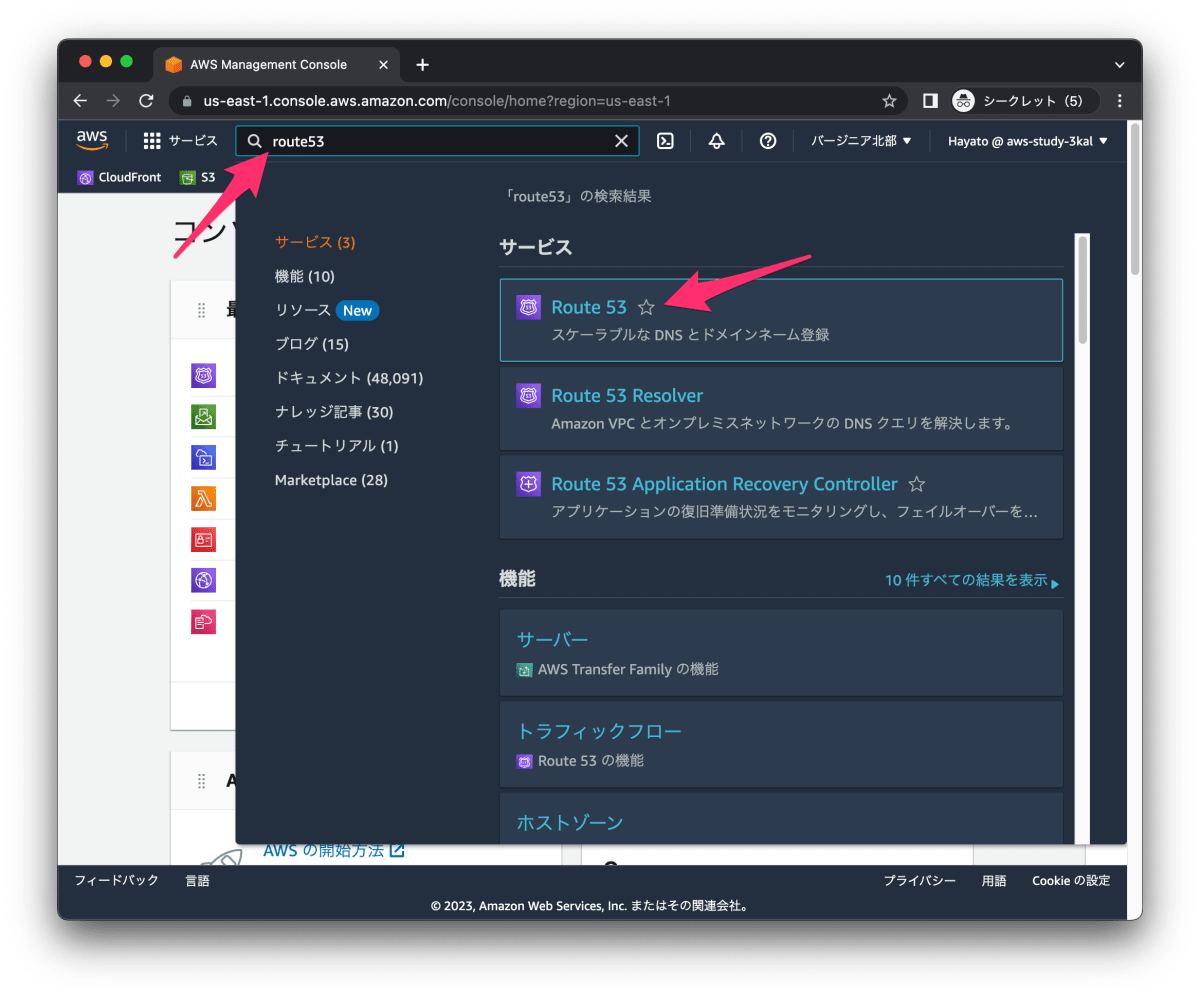Open the Cookie の設定 footer link
Screen dimensions: 1200x996
coord(1071,881)
